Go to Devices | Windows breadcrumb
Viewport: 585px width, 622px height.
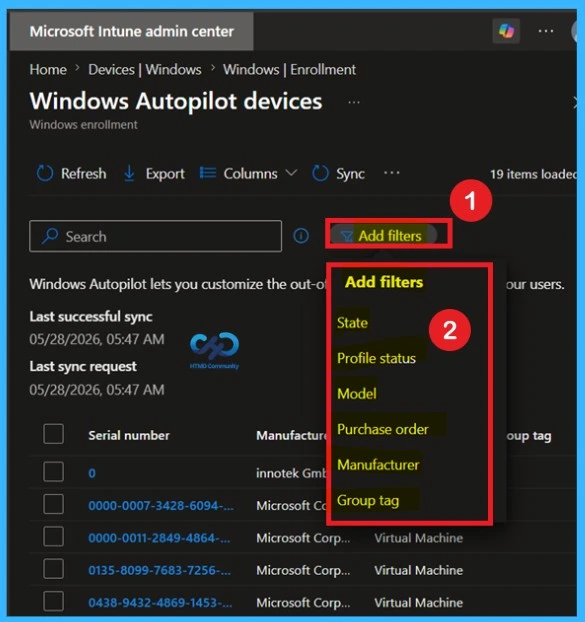pos(145,70)
